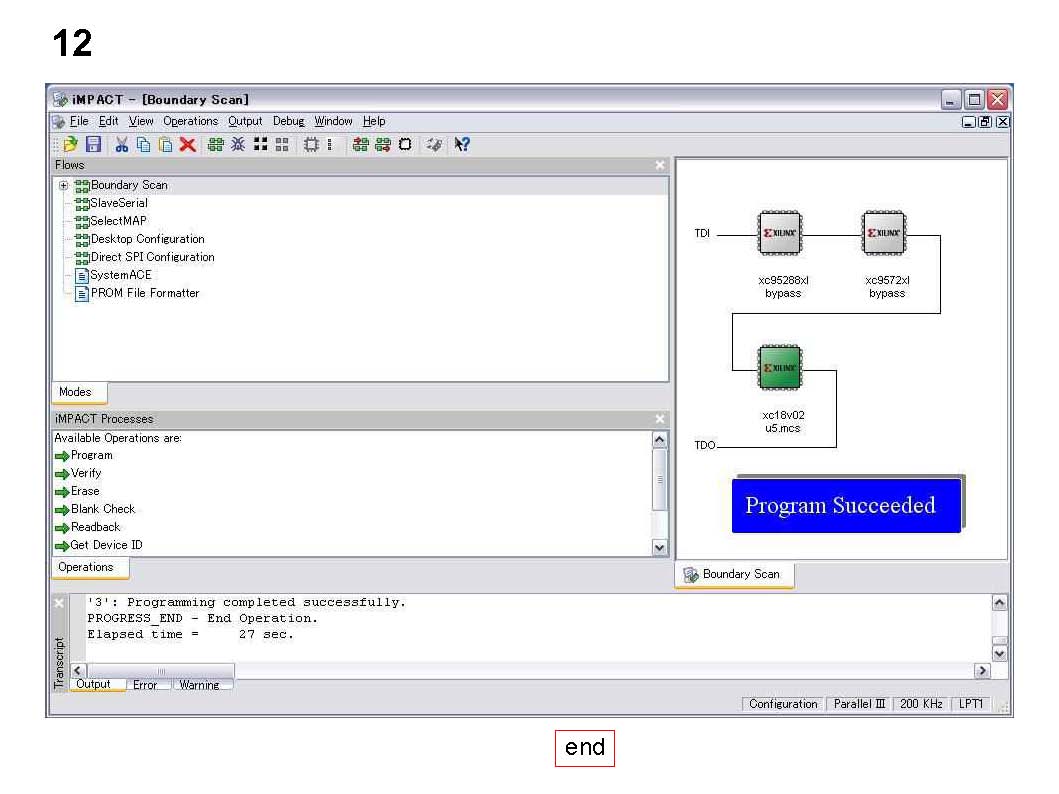Viewport: 1059px width, 794px height.
Task: Click the iMPACT document icon beside File menu
Action: click(x=59, y=122)
